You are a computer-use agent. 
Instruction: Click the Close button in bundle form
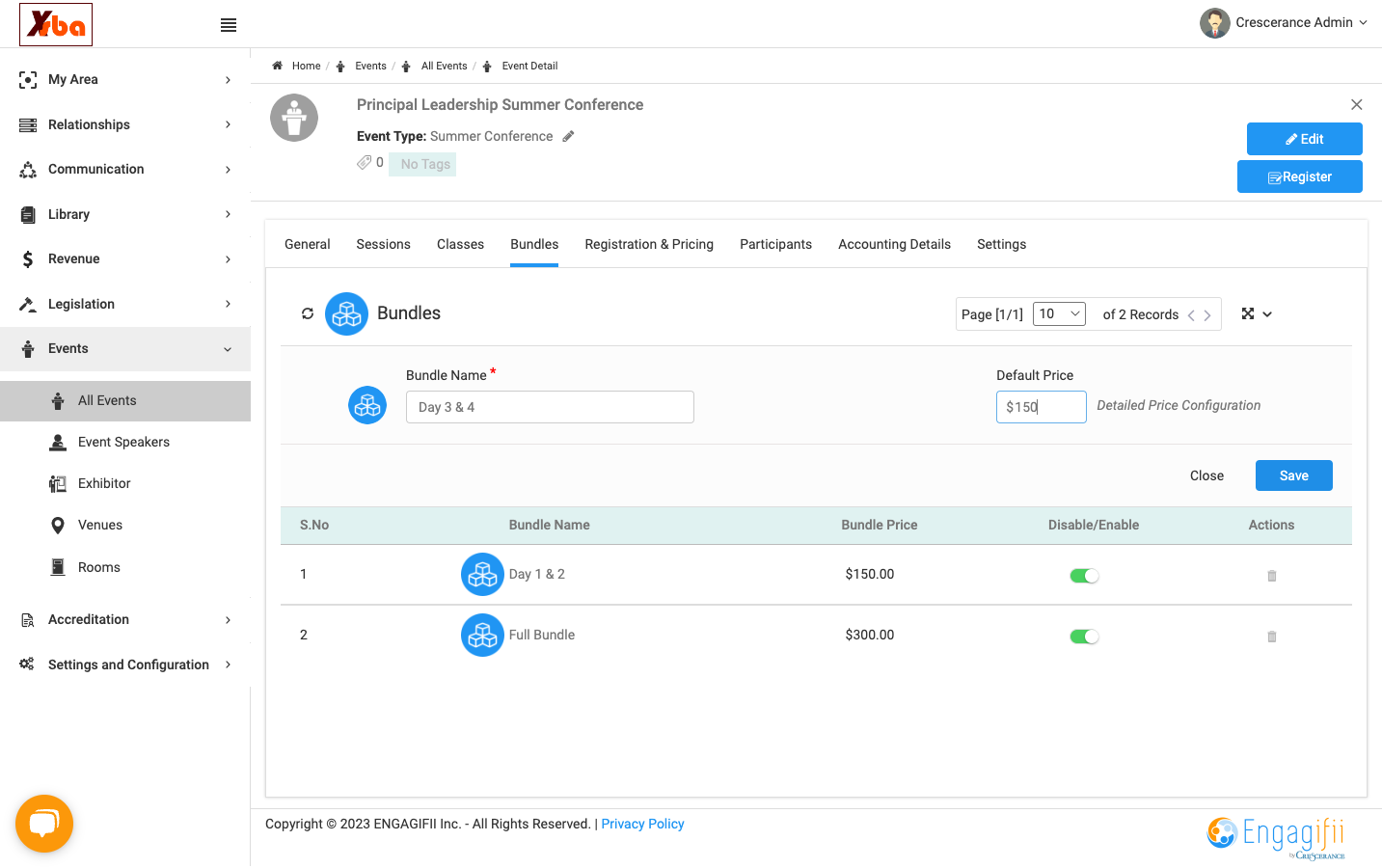pos(1206,475)
